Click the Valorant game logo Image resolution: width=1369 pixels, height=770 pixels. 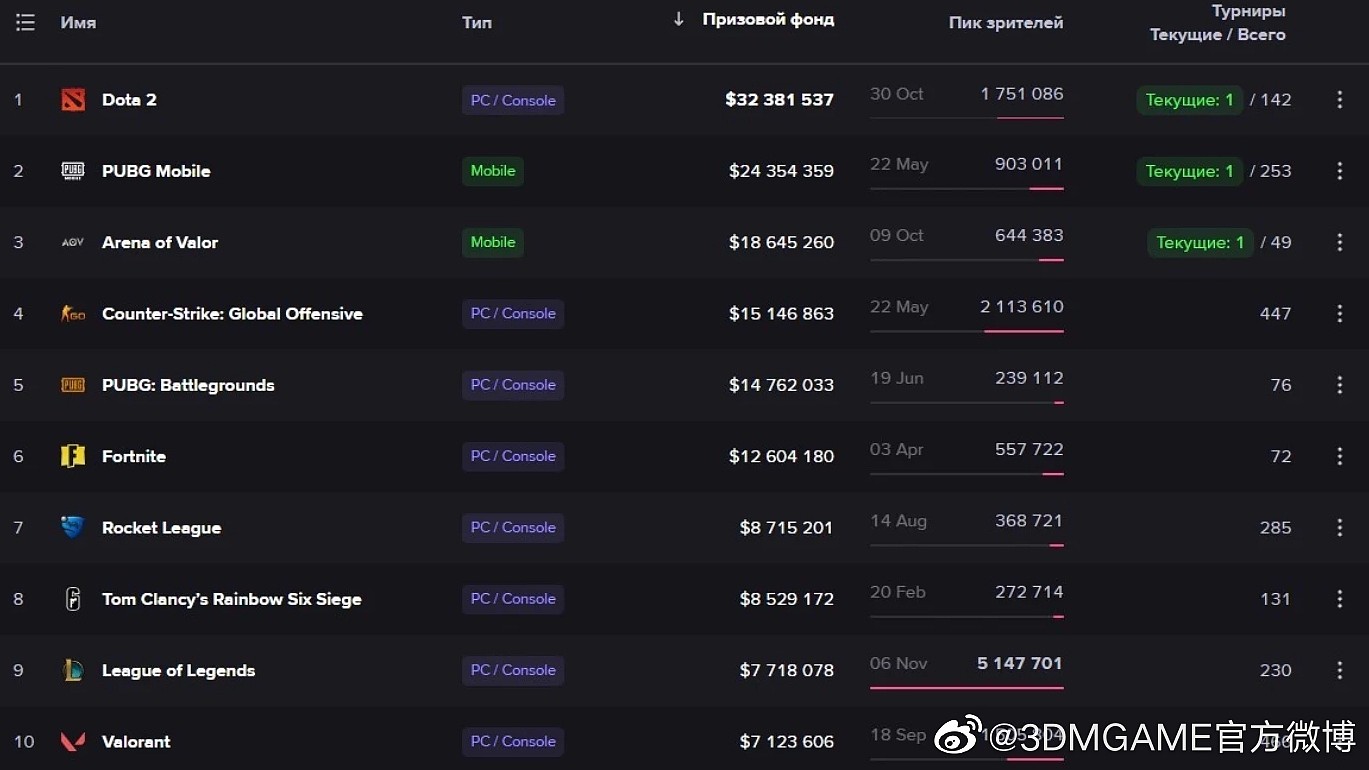coord(73,742)
